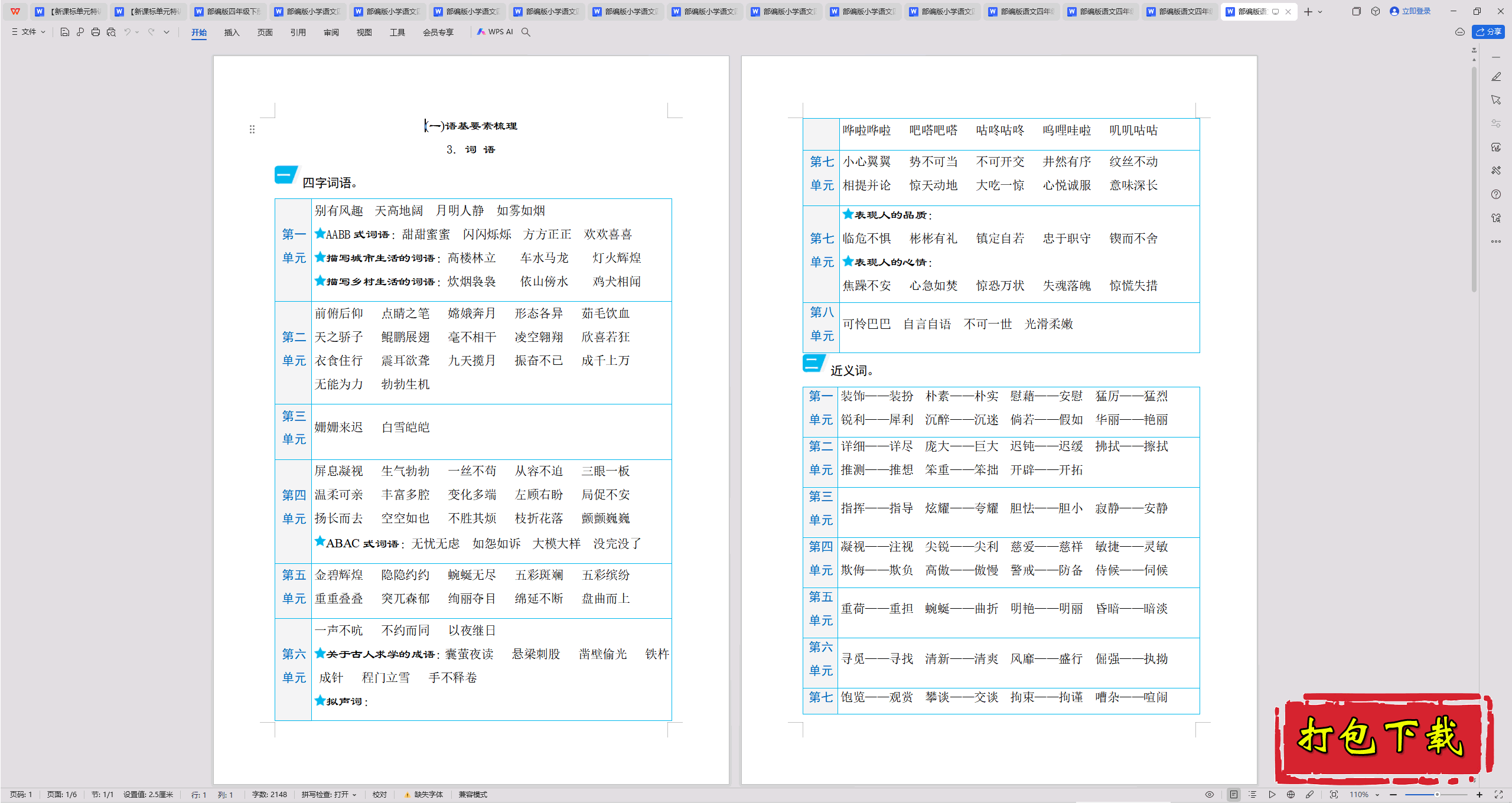Click the redo arrow icon
The height and width of the screenshot is (803, 1512).
click(x=151, y=32)
